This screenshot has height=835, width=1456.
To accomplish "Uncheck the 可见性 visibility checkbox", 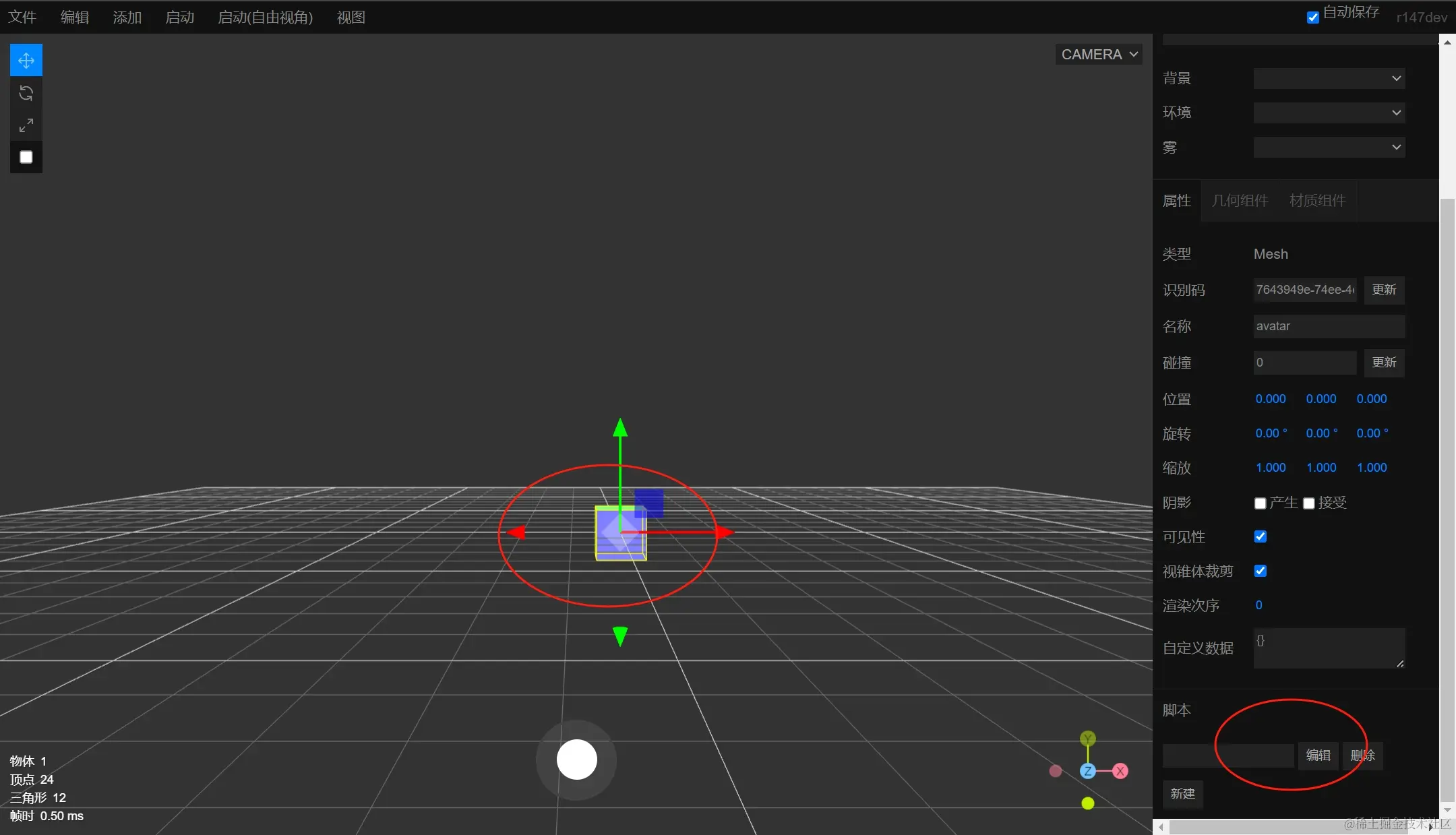I will pyautogui.click(x=1260, y=536).
